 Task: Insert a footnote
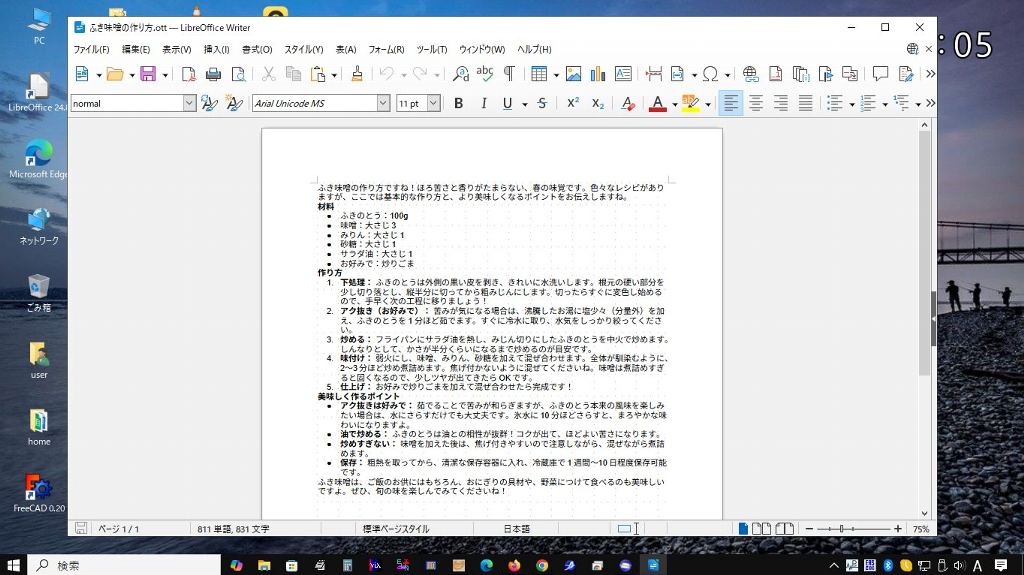click(x=776, y=74)
